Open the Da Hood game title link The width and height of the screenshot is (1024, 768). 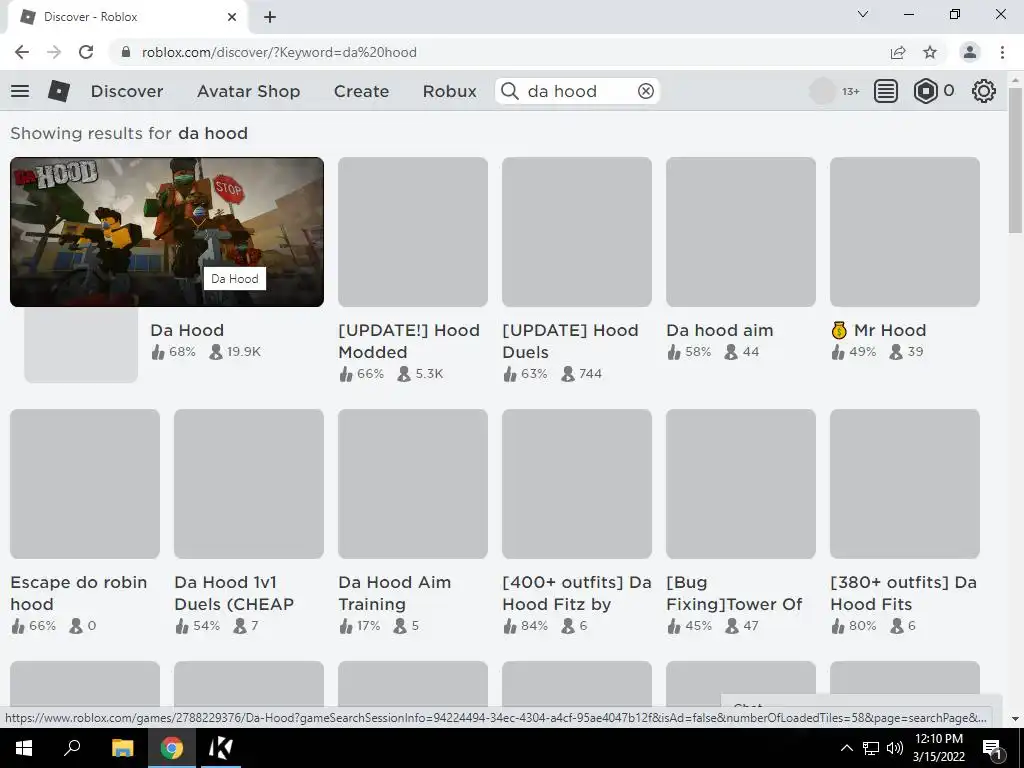coord(187,330)
